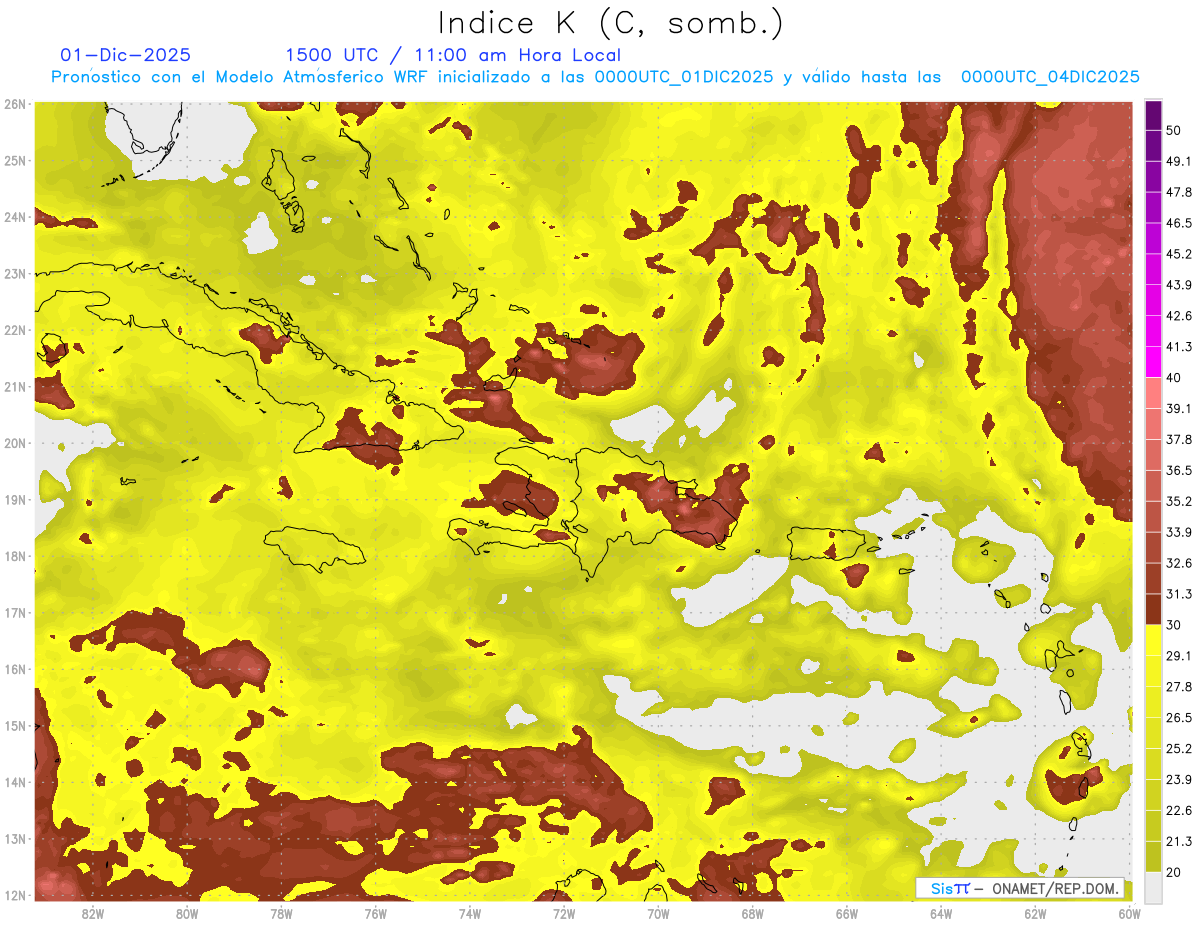Image resolution: width=1200 pixels, height=927 pixels.
Task: Click the colorbar label "41.3"
Action: click(1179, 348)
